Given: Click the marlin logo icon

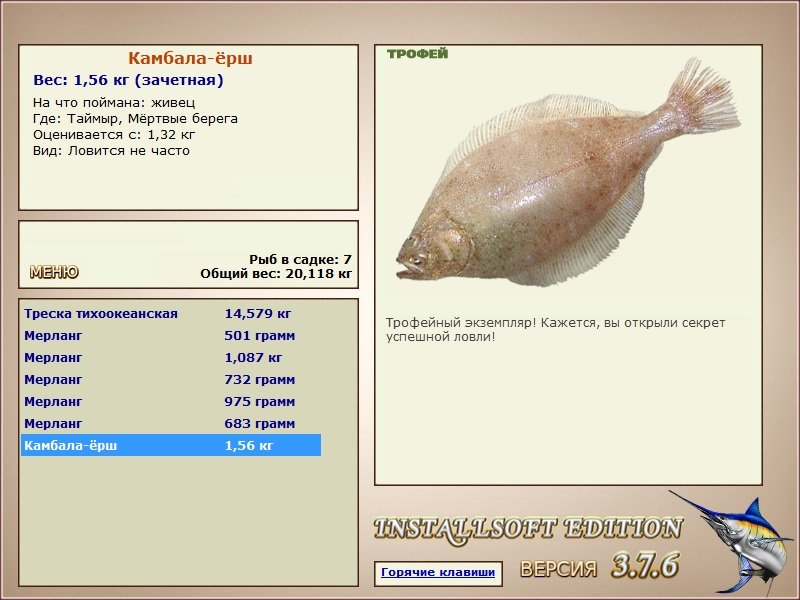Looking at the screenshot, I should click(x=734, y=543).
